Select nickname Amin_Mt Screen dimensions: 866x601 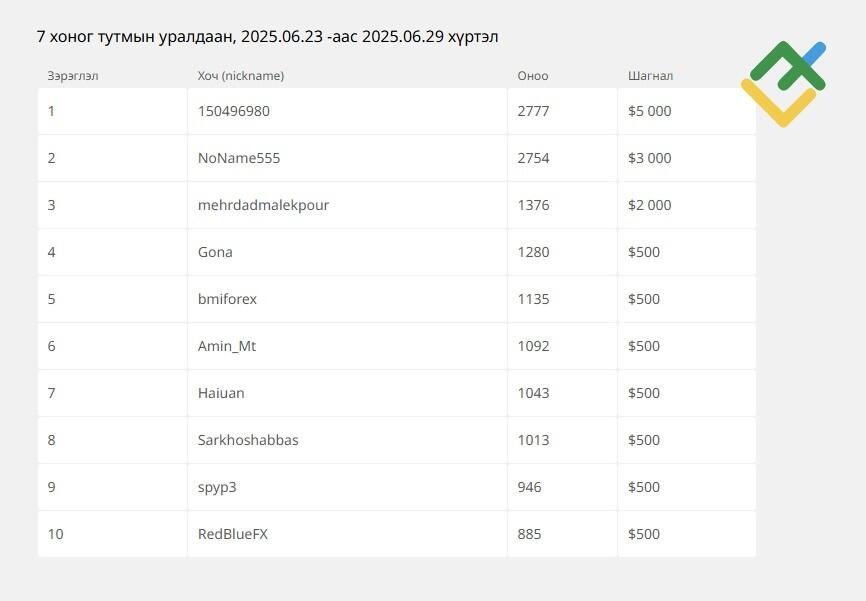pyautogui.click(x=226, y=346)
